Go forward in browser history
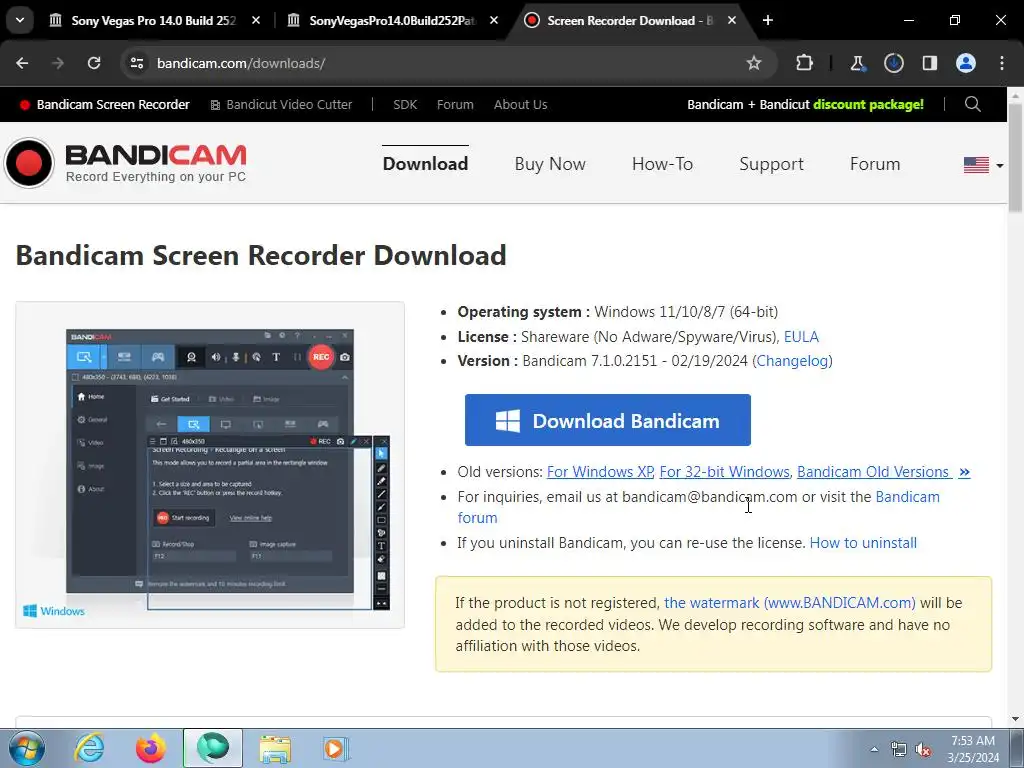The width and height of the screenshot is (1024, 768). pyautogui.click(x=58, y=63)
